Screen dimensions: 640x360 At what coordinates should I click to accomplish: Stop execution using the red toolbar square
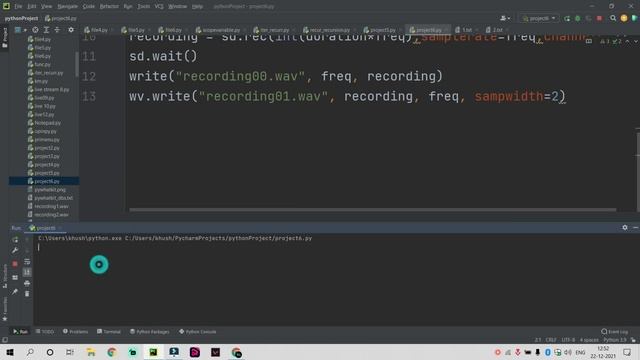[x=599, y=18]
